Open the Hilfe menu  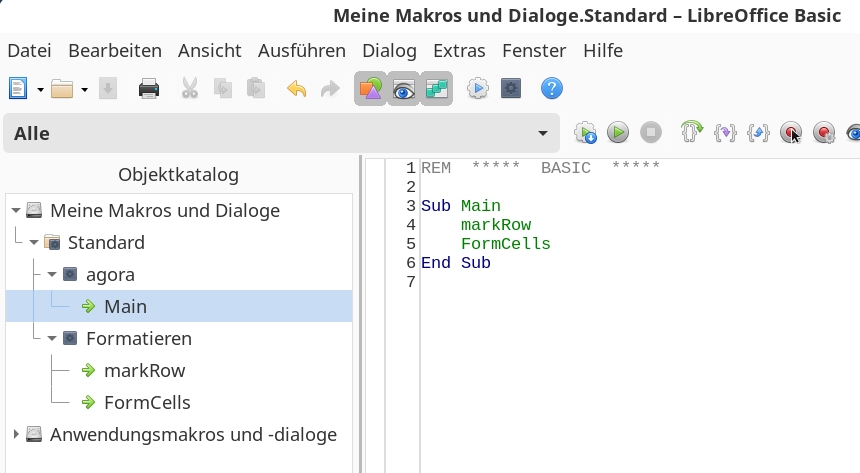pos(603,50)
